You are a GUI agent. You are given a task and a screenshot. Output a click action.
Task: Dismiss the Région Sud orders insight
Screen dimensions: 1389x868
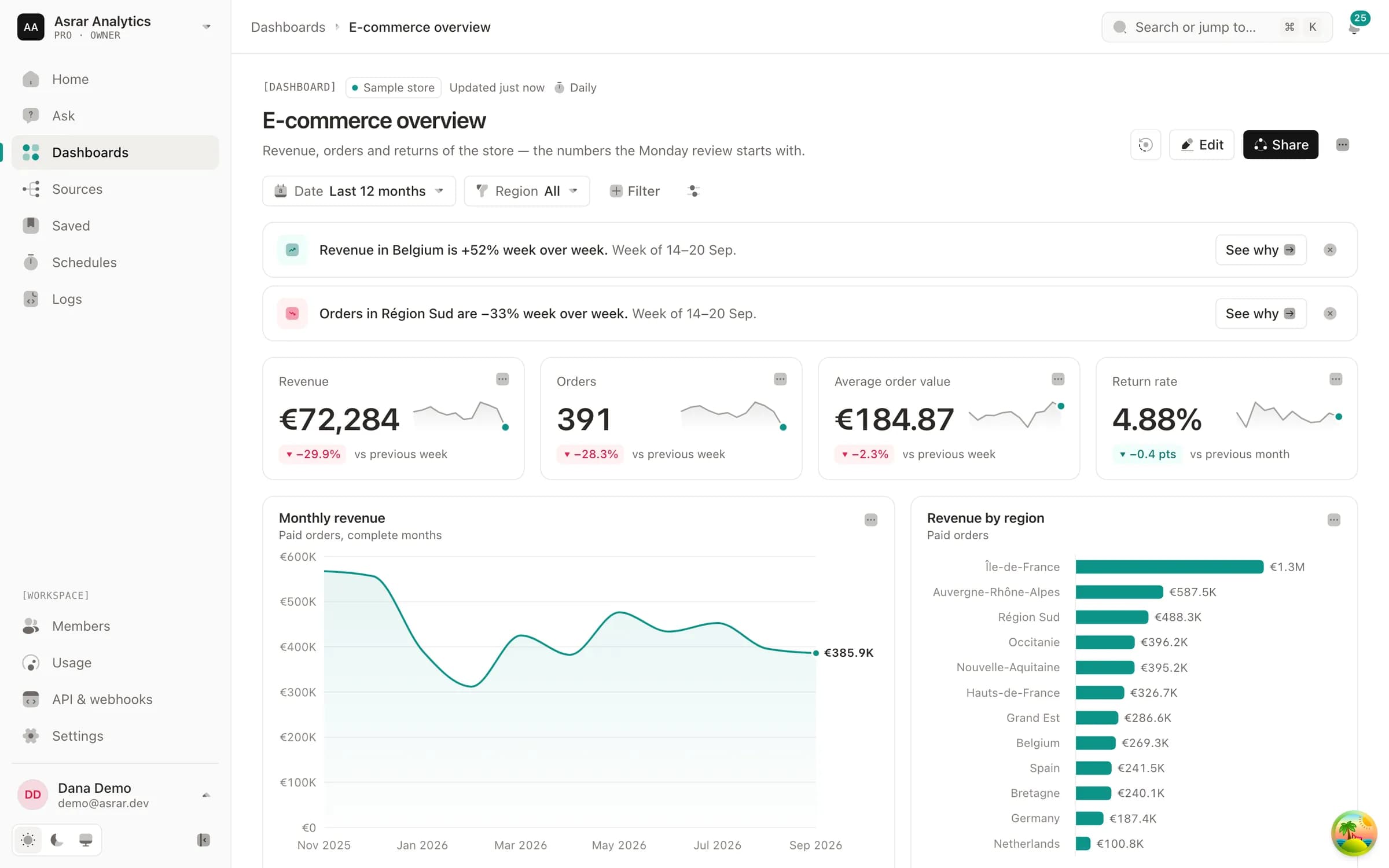point(1330,314)
